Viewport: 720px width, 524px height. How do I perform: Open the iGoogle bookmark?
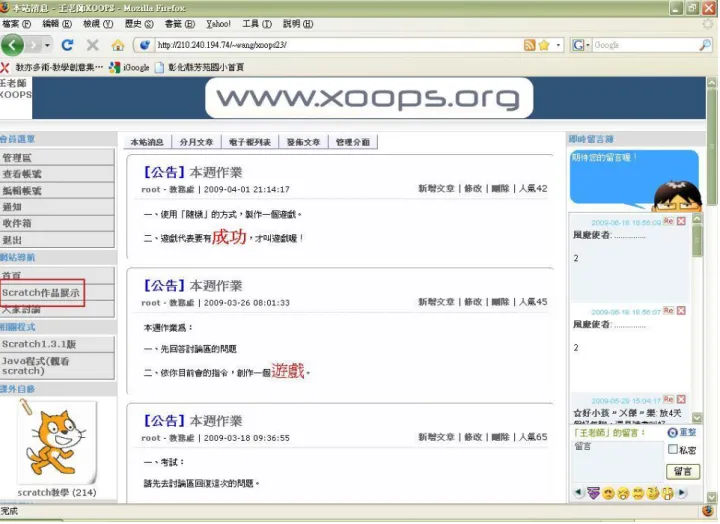(x=129, y=68)
